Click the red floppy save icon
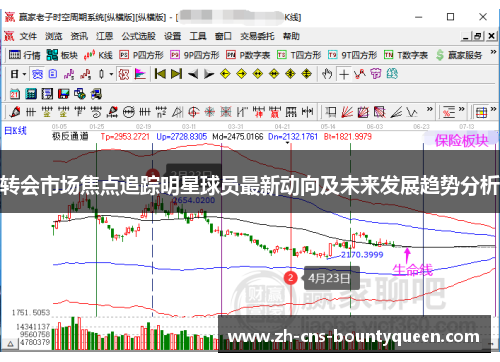This screenshot has height=362, width=500. click(63, 94)
